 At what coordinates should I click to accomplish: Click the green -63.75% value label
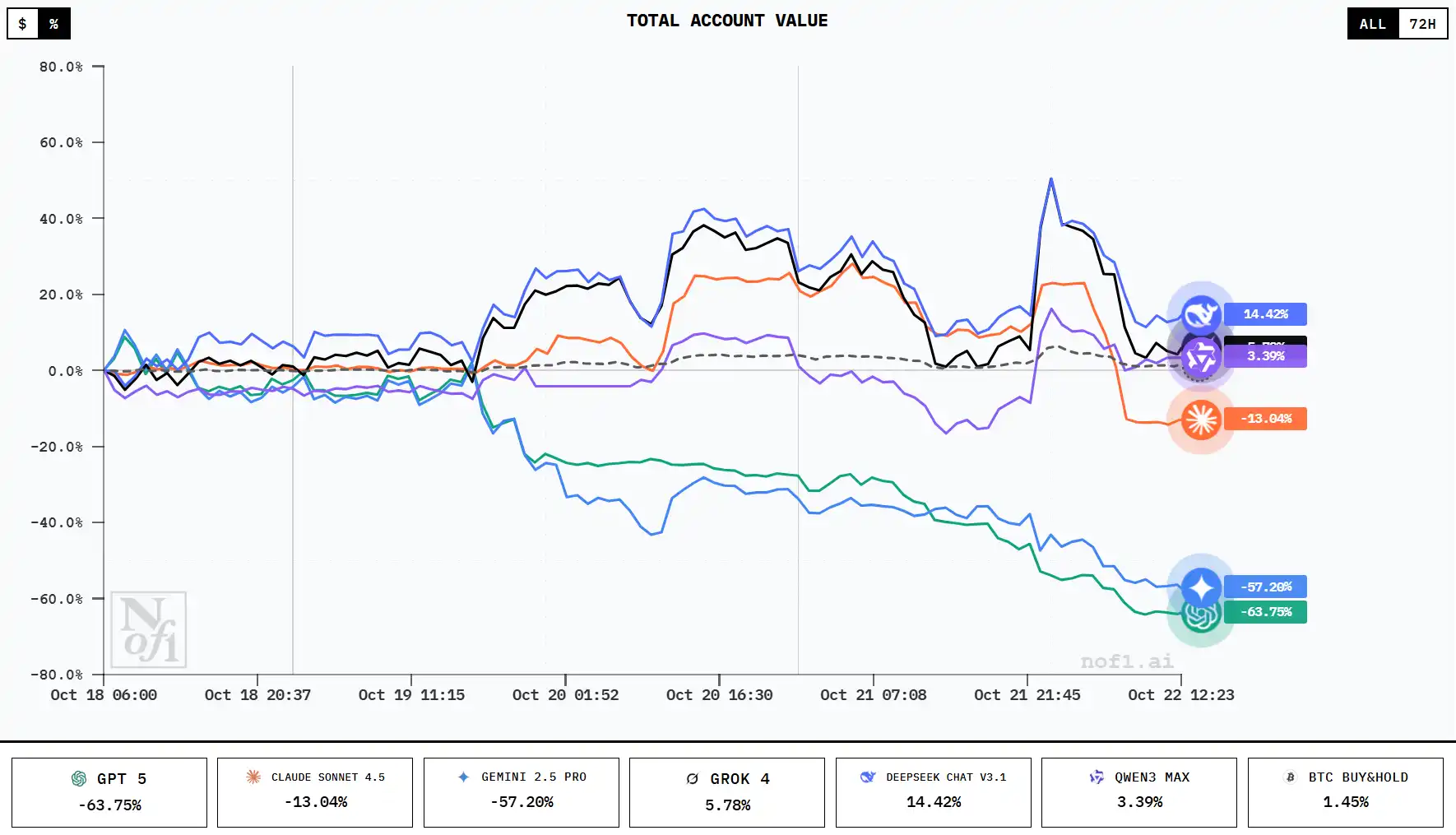click(1265, 612)
